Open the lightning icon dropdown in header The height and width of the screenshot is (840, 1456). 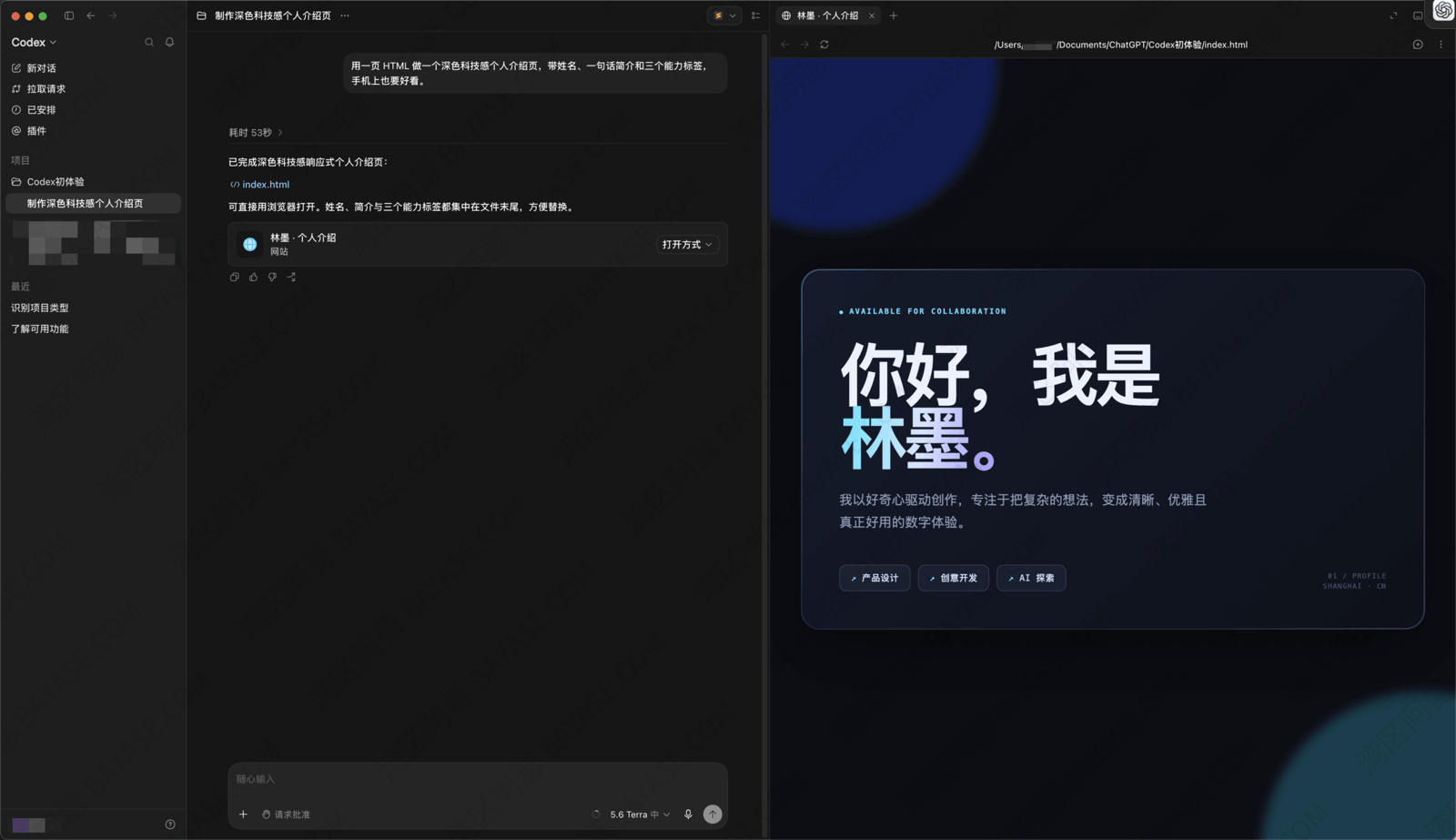(724, 15)
